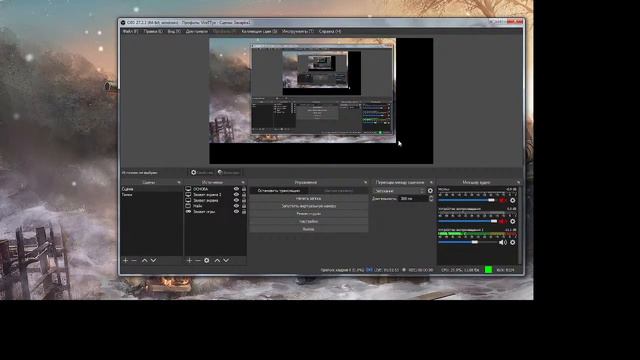Click the audio mixer vertical scrollbar
The width and height of the screenshot is (640, 360).
click(520, 226)
